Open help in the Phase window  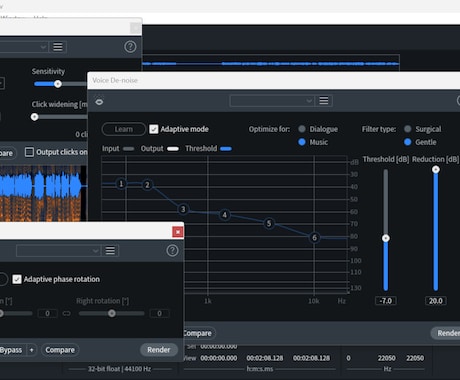[172, 250]
